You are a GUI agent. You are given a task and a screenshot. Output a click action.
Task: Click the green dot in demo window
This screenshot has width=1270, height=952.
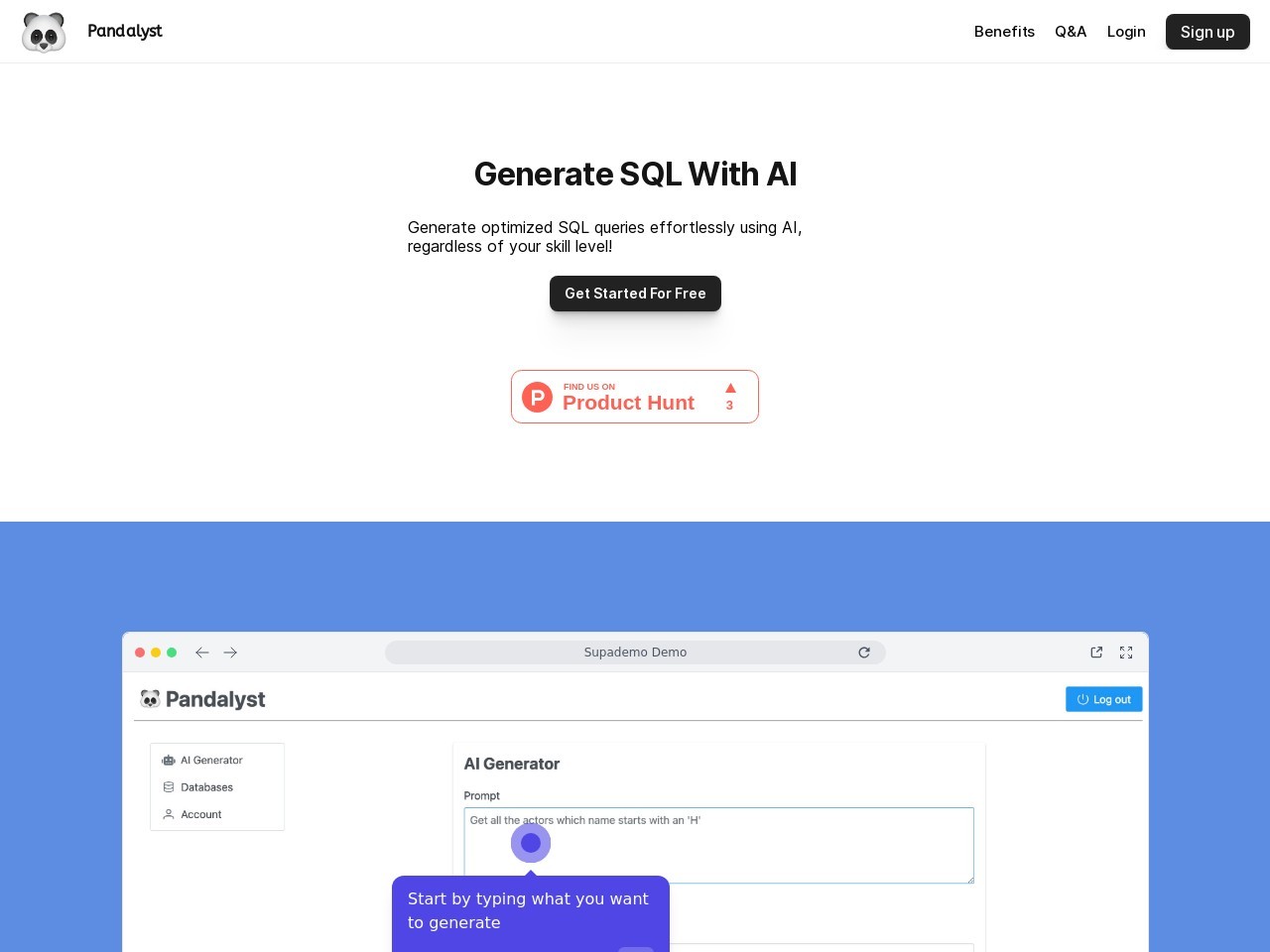[x=172, y=653]
